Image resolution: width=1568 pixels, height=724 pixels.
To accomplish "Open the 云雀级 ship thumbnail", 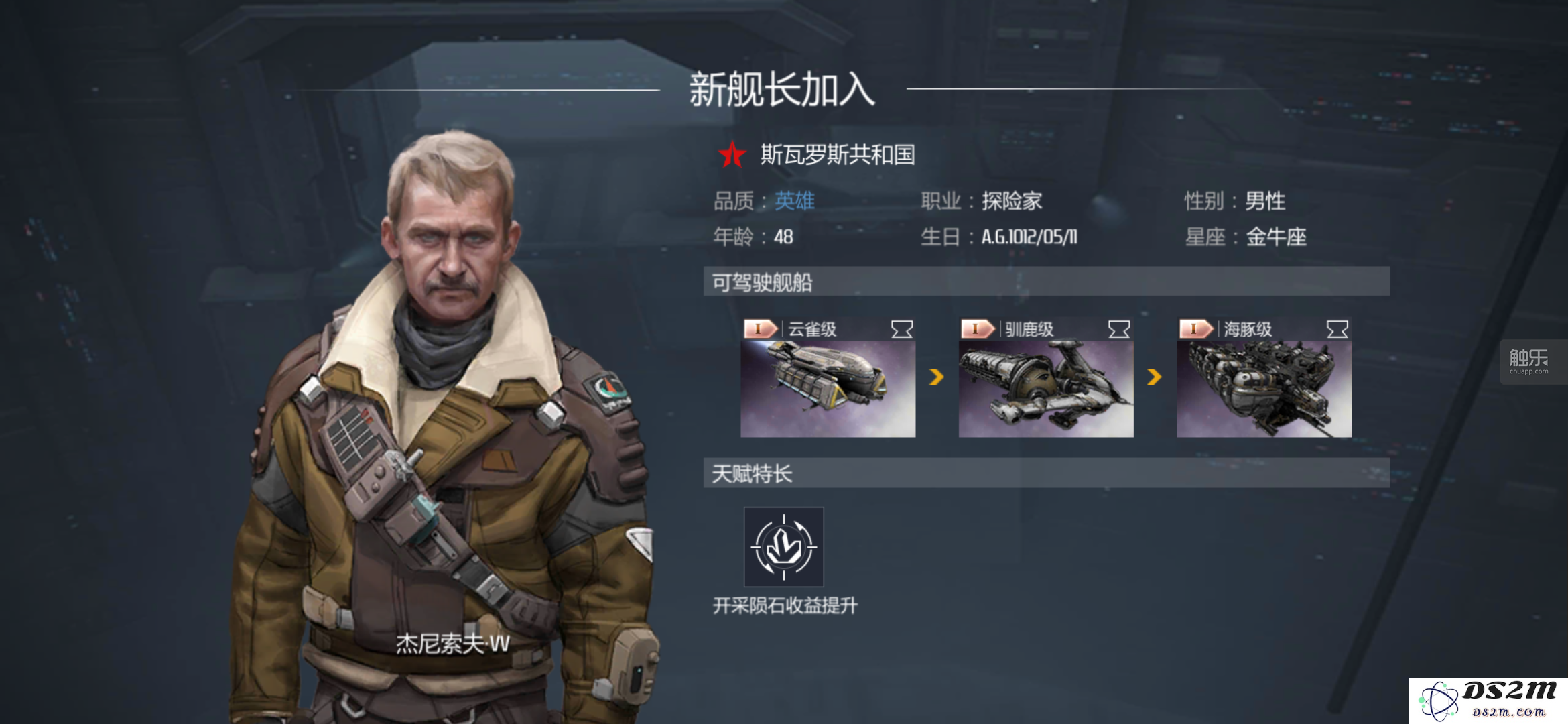I will point(828,389).
